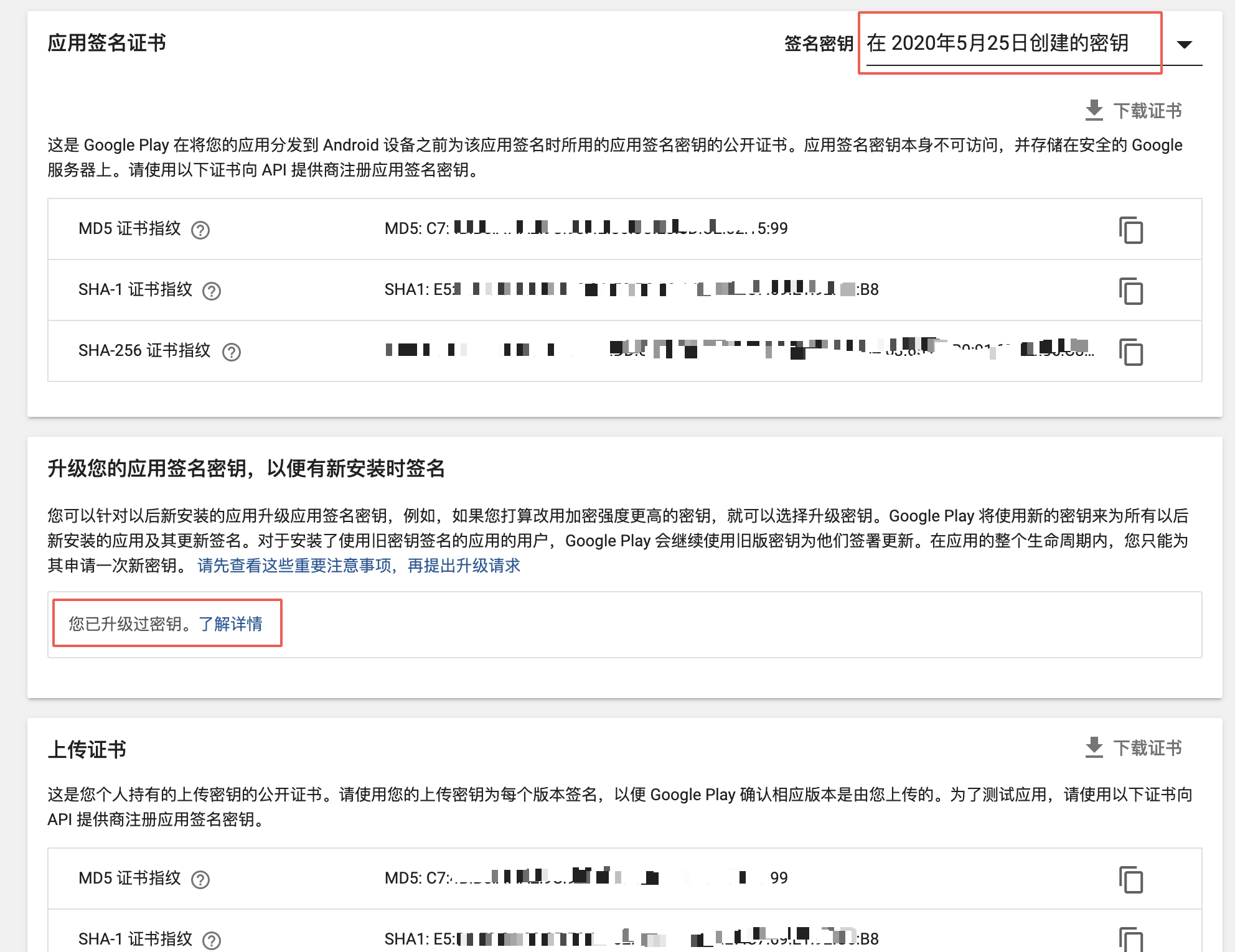
Task: Click the app signing SHA-256 fingerprint value
Action: coord(738,351)
